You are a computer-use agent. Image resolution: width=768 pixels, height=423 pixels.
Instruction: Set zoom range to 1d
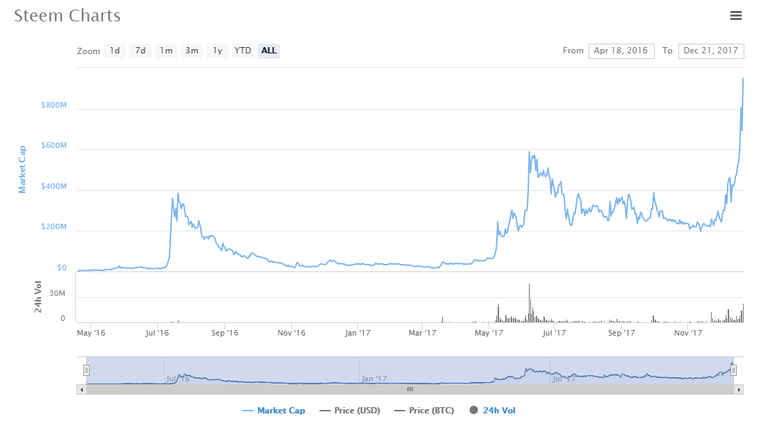[x=115, y=51]
